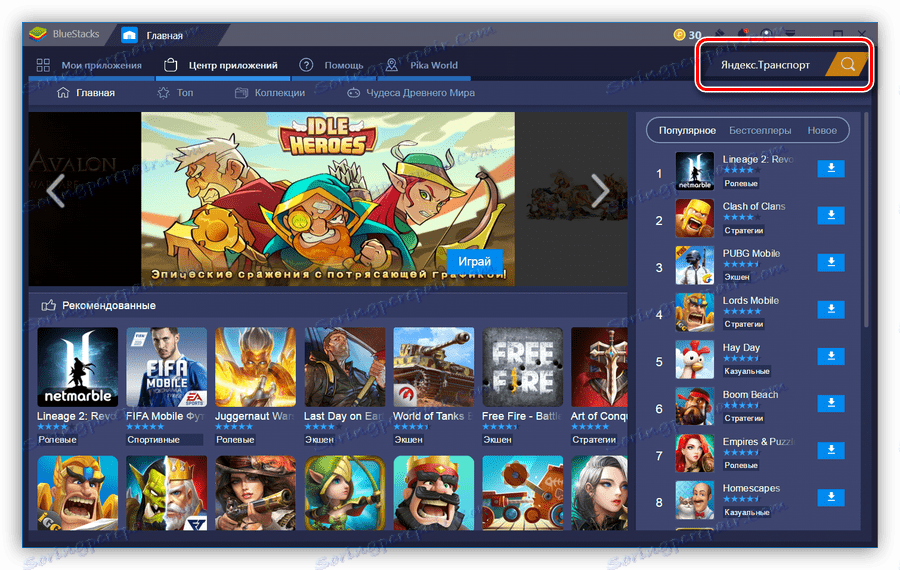Screen dimensions: 900x570
Task: Download Boom Beach
Action: 831,404
